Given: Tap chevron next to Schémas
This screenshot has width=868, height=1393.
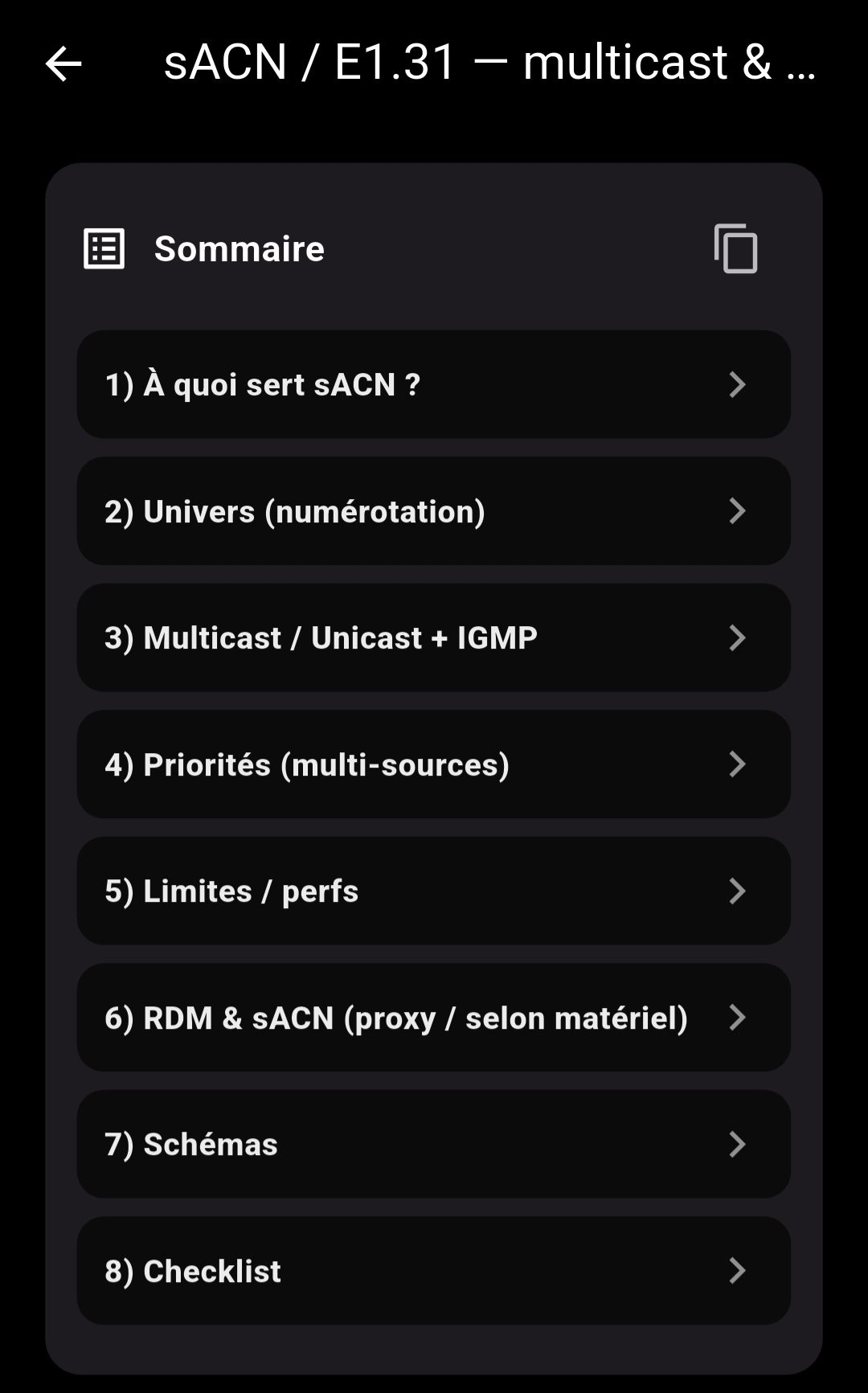Looking at the screenshot, I should pos(737,1145).
